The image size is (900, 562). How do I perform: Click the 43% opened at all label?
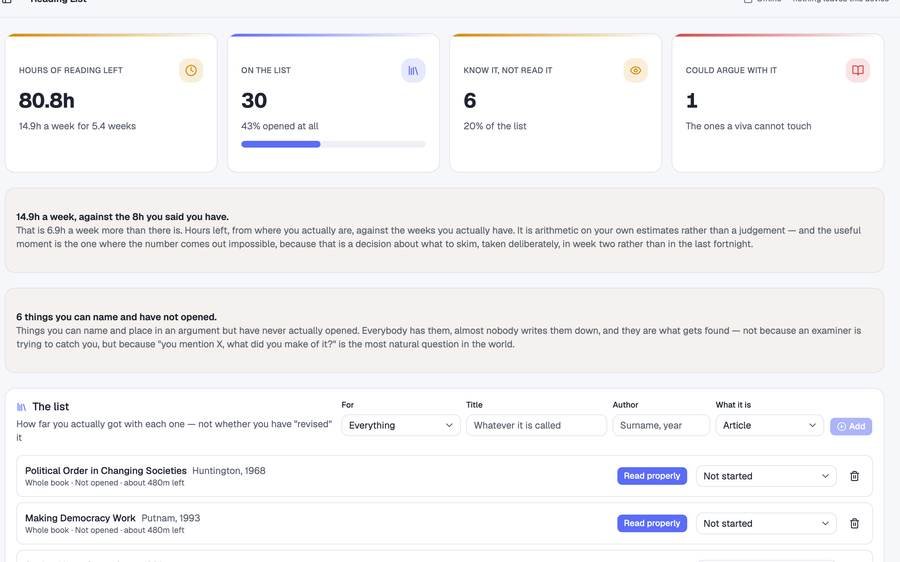280,126
